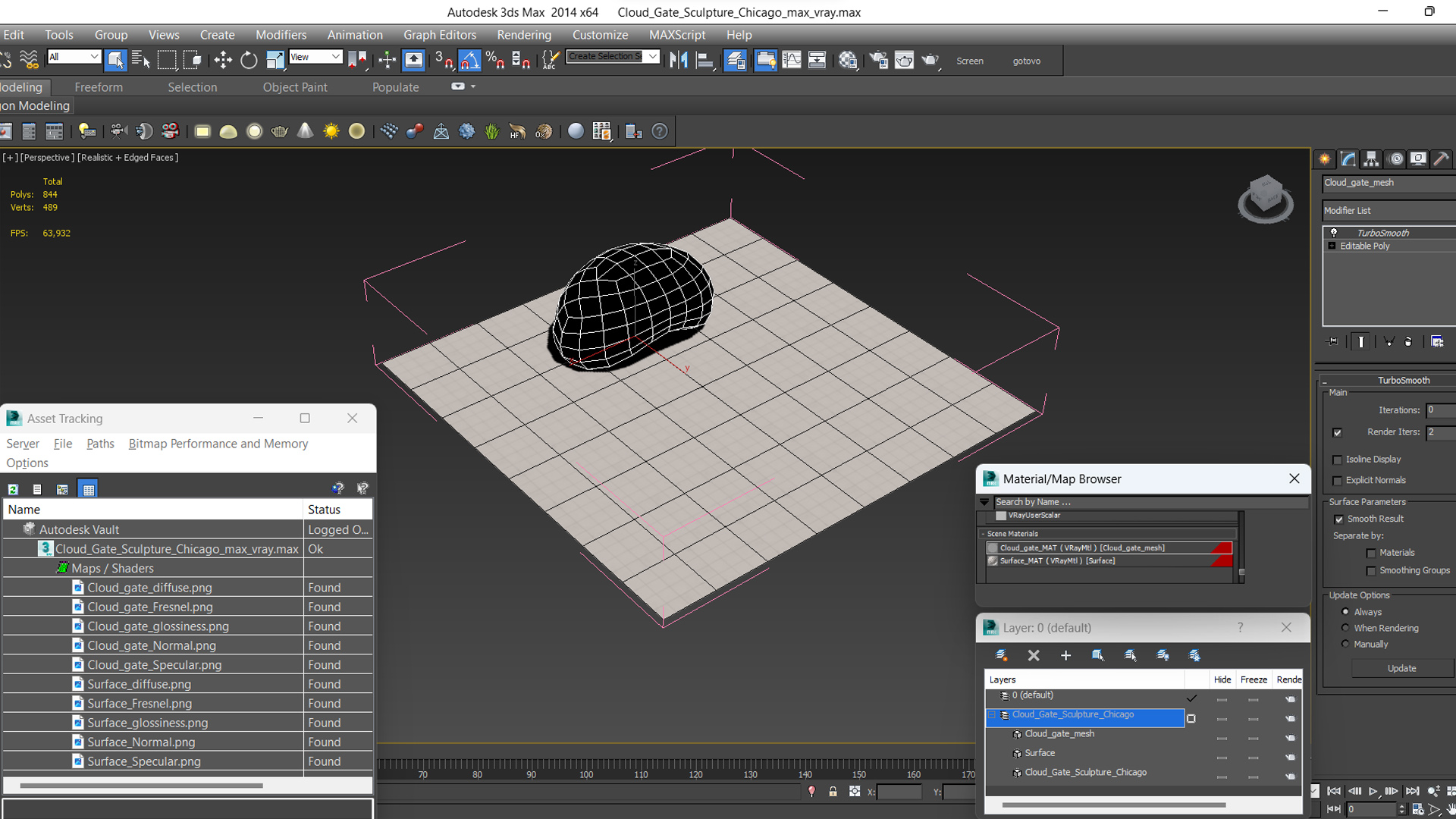Enable Isoline Display checkbox

click(x=1337, y=460)
